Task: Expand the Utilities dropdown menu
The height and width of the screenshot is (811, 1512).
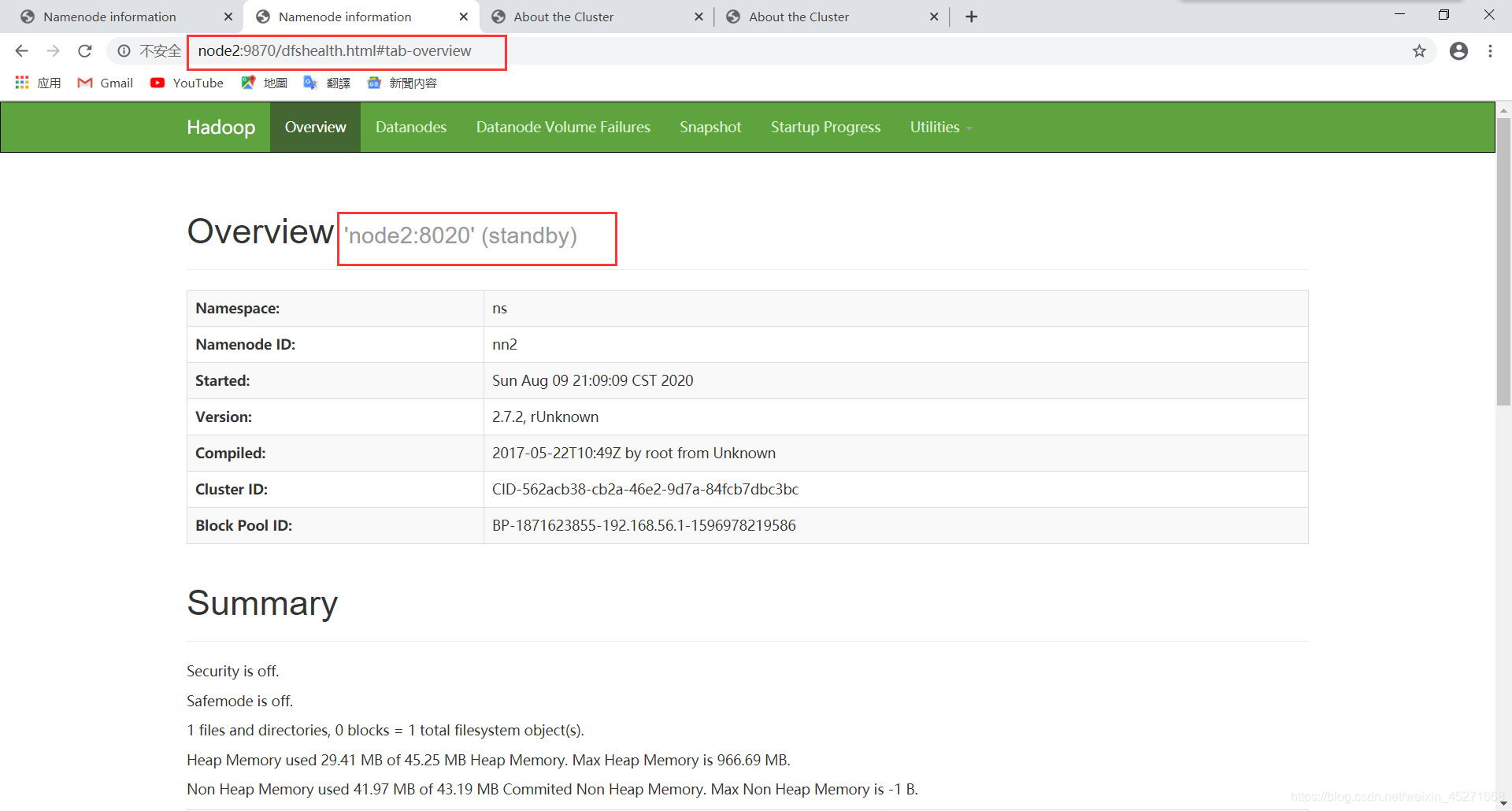Action: pyautogui.click(x=941, y=127)
